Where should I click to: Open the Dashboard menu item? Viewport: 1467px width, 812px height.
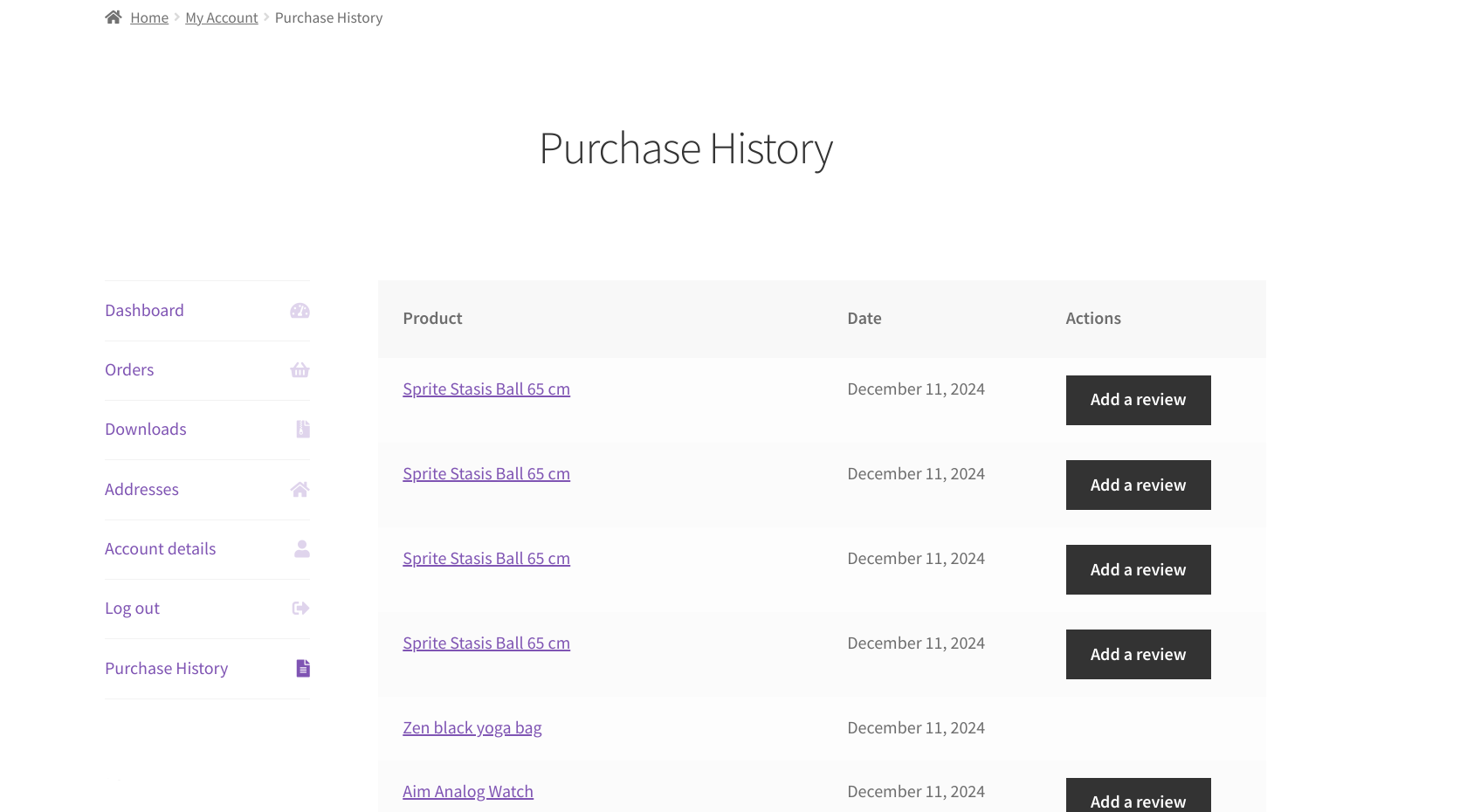coord(144,311)
